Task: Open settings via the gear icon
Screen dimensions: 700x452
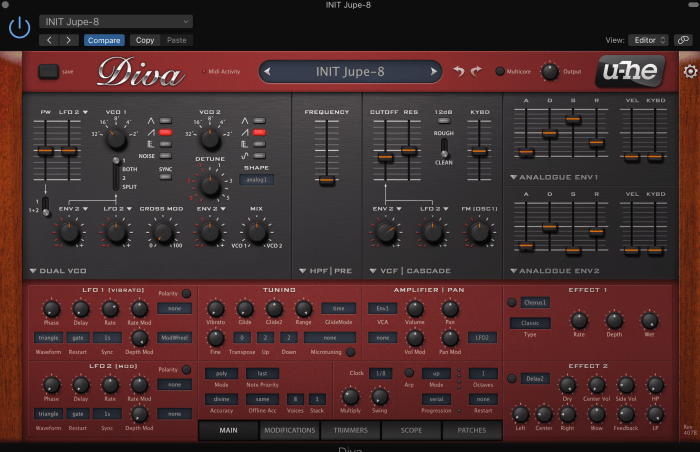Action: click(x=689, y=71)
